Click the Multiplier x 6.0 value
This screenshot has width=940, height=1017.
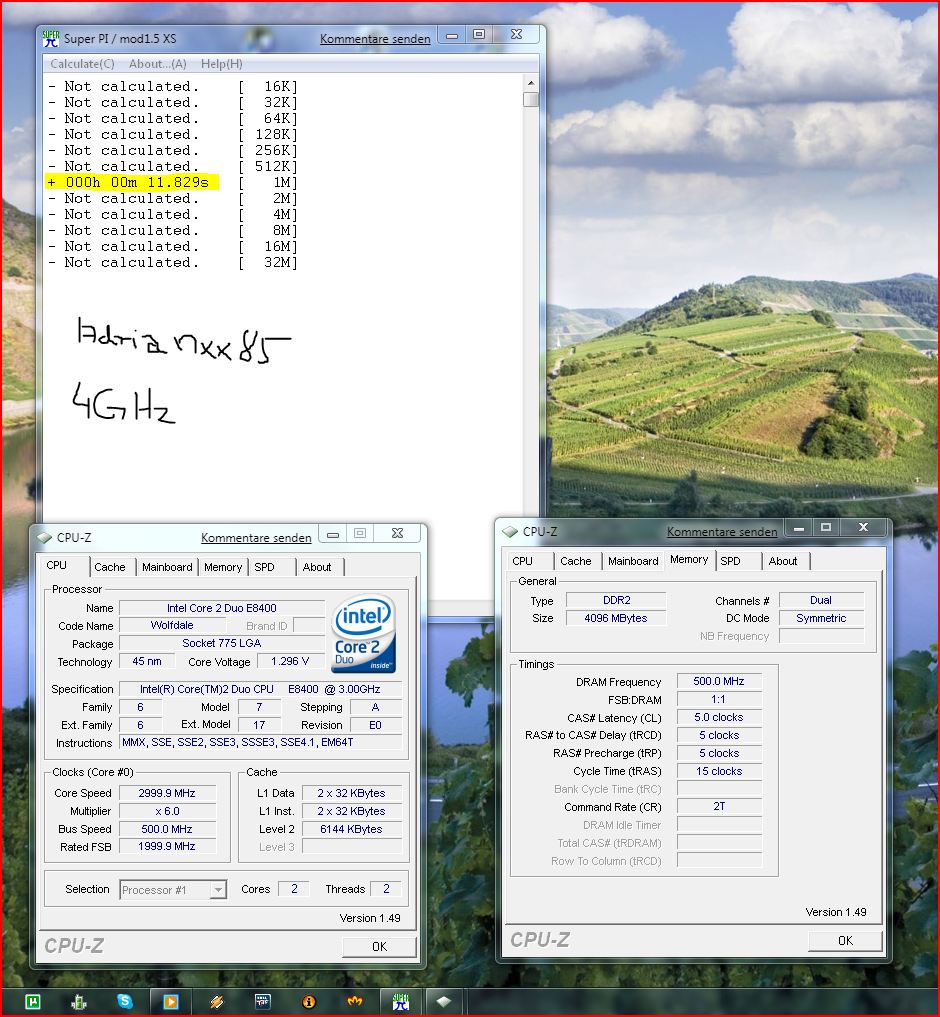click(167, 811)
